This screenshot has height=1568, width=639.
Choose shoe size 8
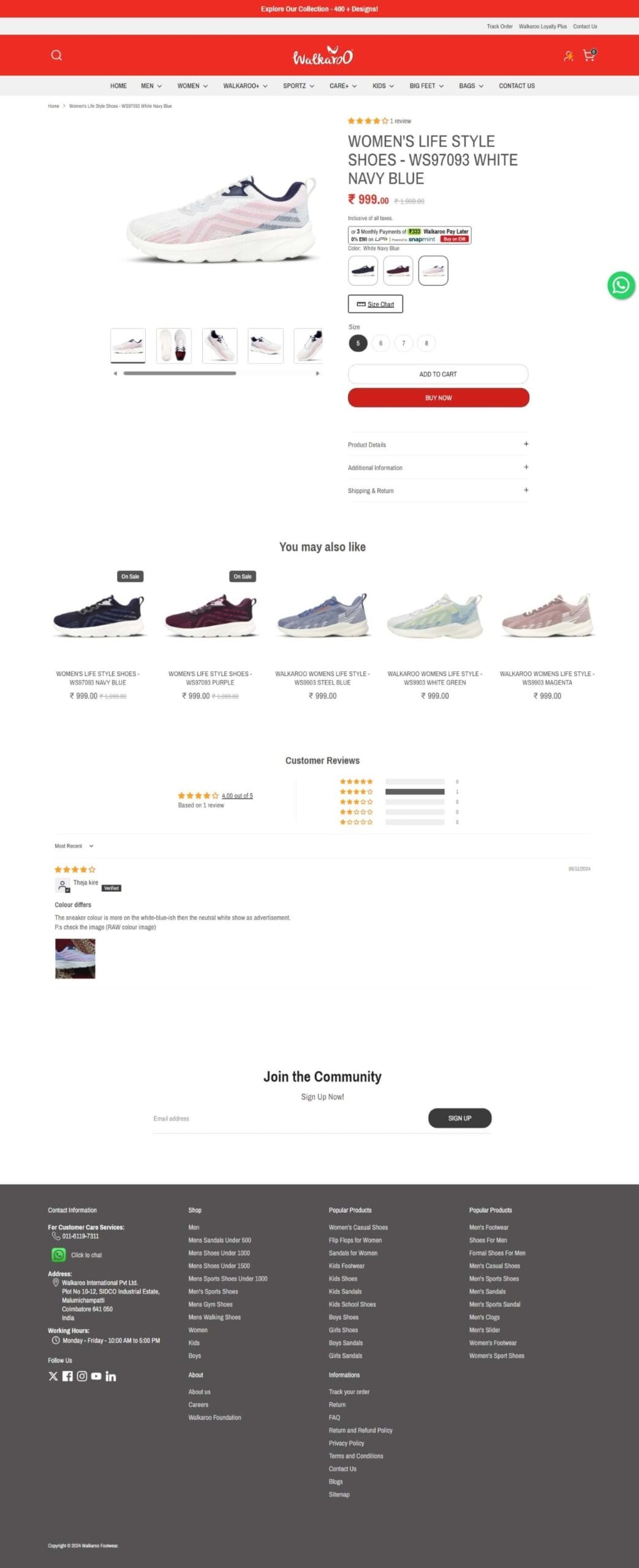pos(426,343)
